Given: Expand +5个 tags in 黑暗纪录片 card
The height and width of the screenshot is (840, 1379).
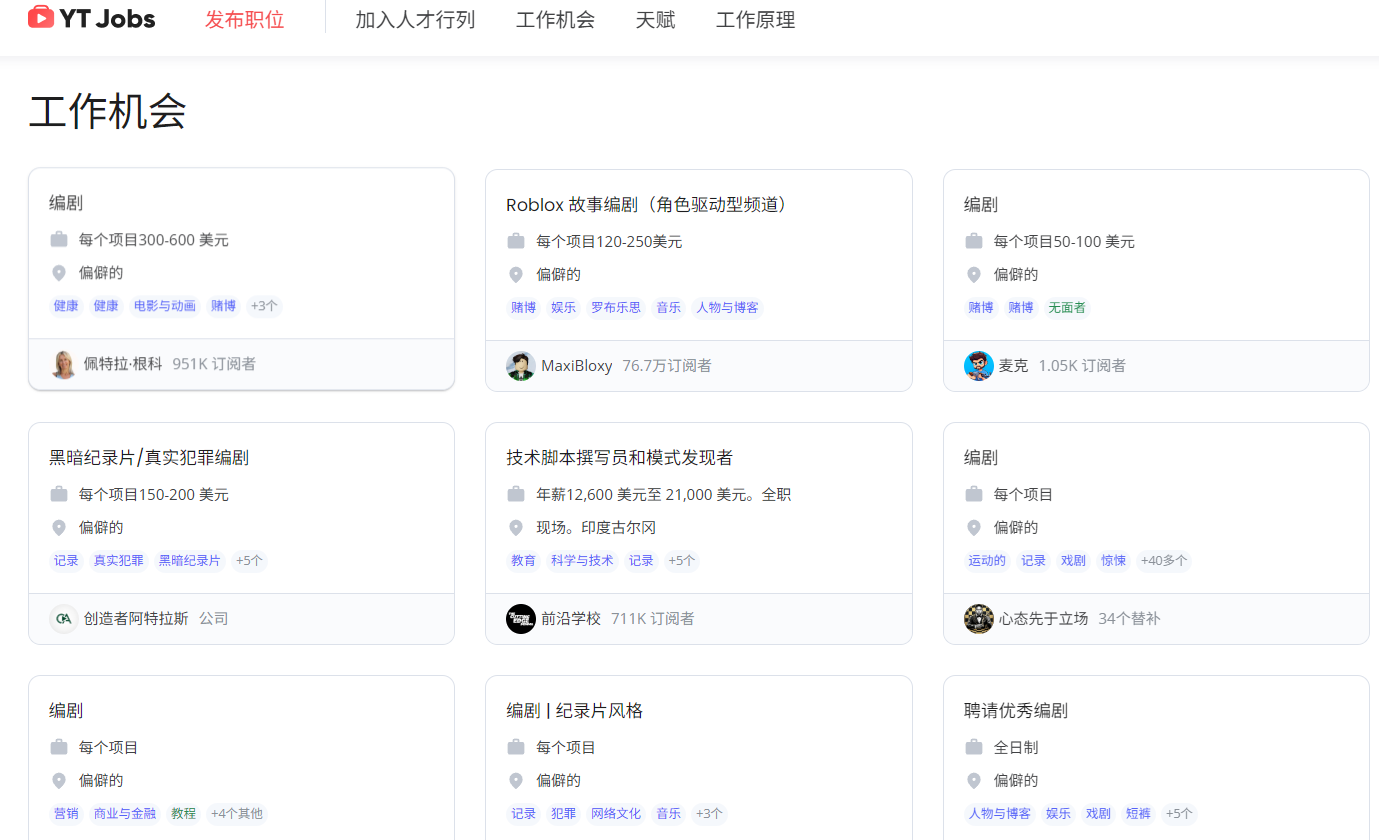Looking at the screenshot, I should pyautogui.click(x=250, y=561).
